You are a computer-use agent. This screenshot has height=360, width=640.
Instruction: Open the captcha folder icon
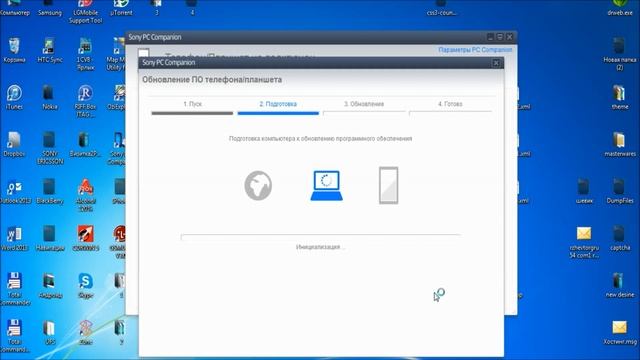coord(620,239)
